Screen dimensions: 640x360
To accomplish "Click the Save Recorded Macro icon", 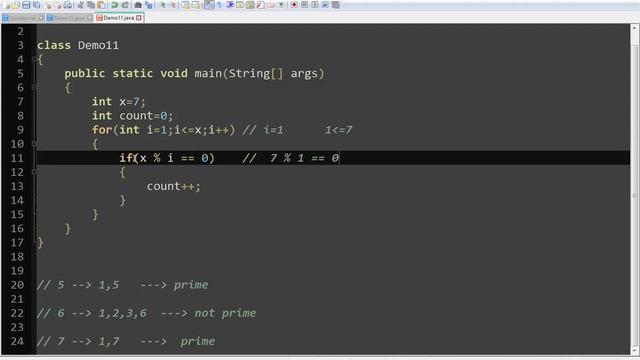I will tap(335, 5).
